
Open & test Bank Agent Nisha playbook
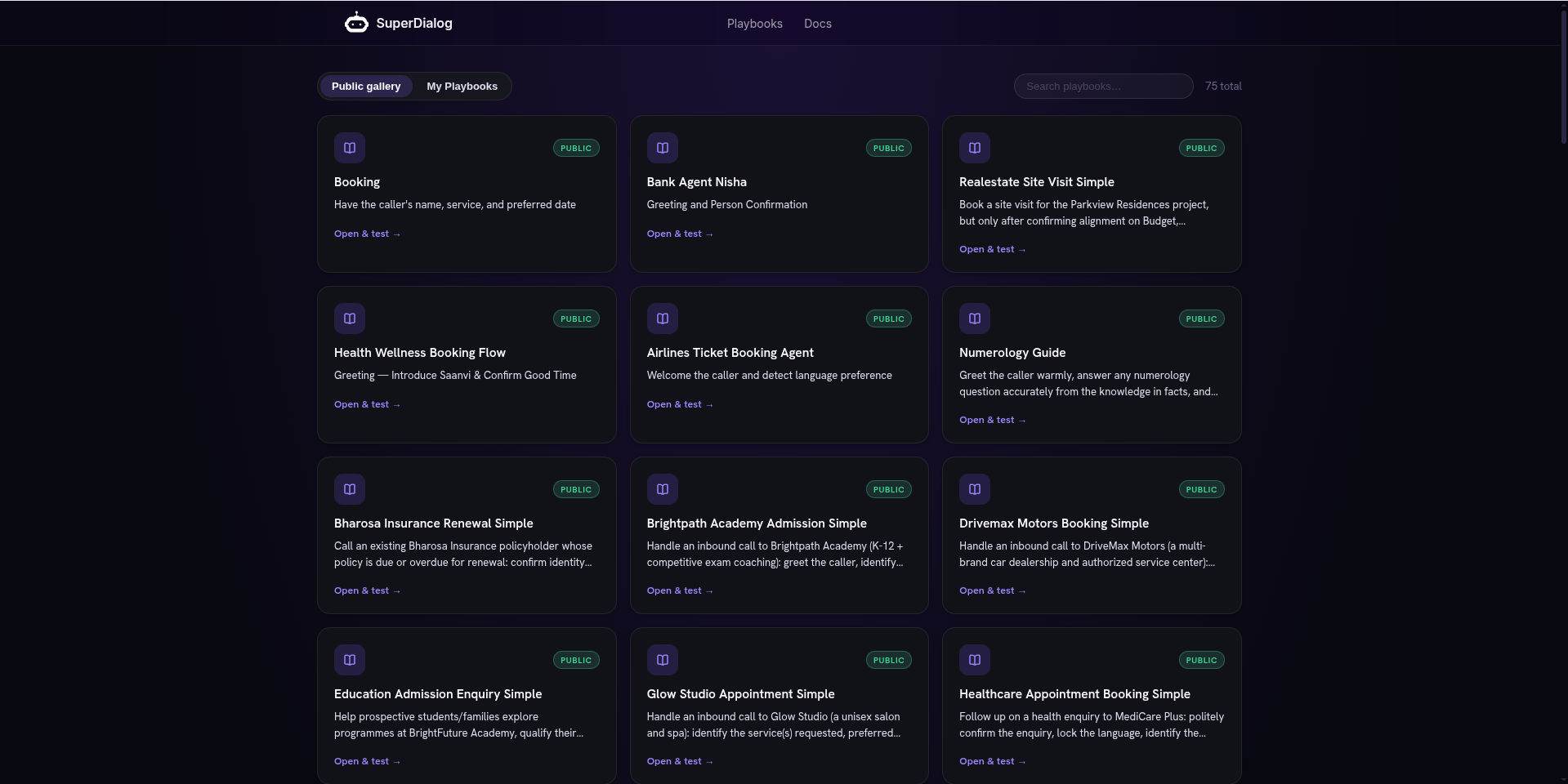pyautogui.click(x=680, y=234)
